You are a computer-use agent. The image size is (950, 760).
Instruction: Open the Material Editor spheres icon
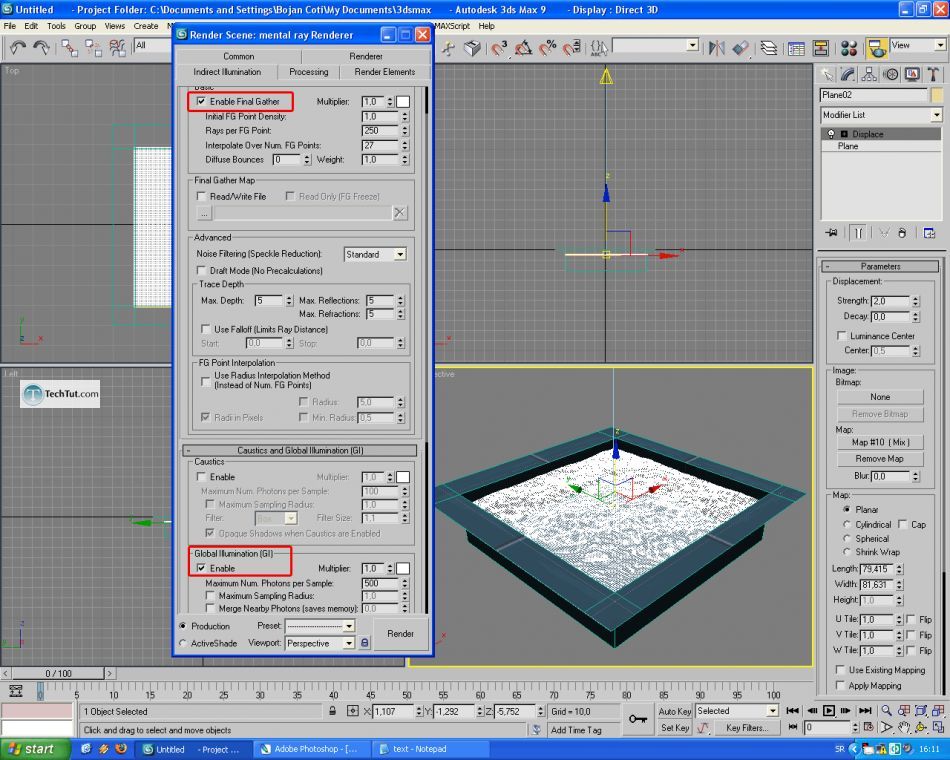(849, 48)
